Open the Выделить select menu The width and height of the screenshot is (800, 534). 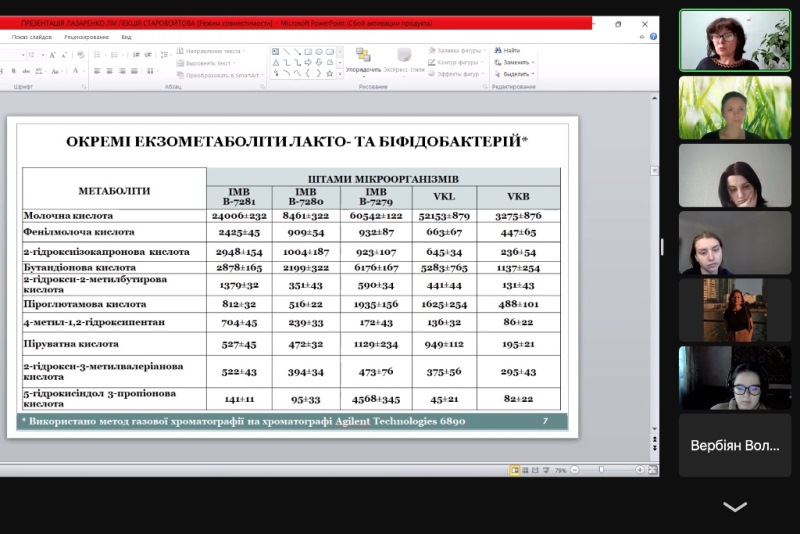click(514, 74)
